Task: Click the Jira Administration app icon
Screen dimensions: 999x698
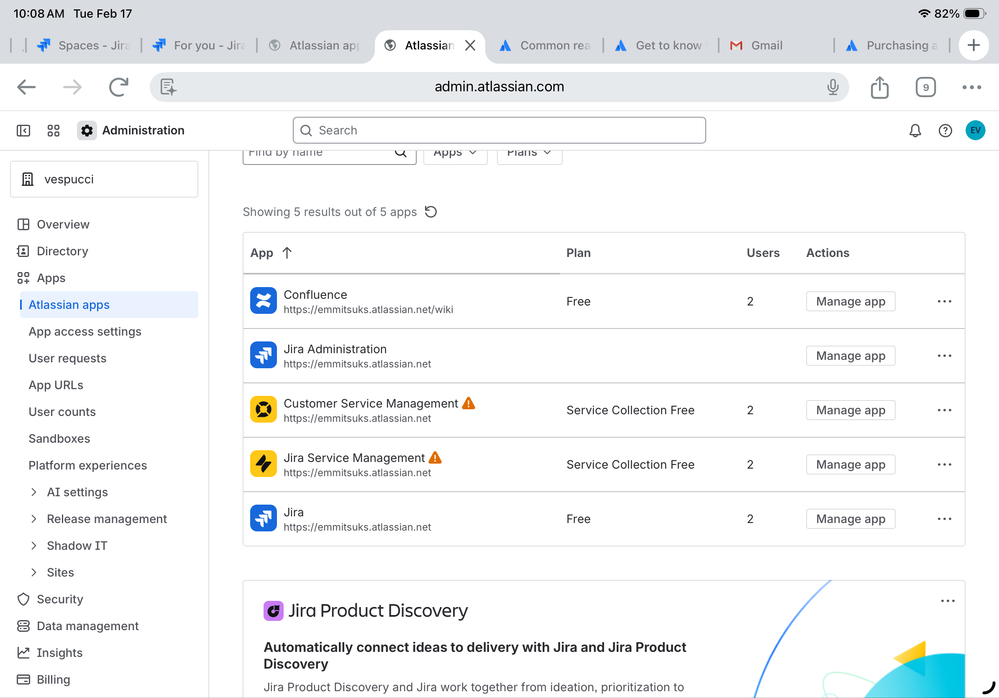Action: (x=263, y=355)
